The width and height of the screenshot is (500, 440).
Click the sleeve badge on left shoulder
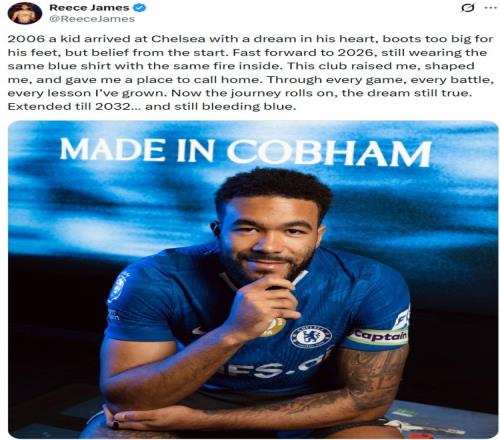point(119,286)
